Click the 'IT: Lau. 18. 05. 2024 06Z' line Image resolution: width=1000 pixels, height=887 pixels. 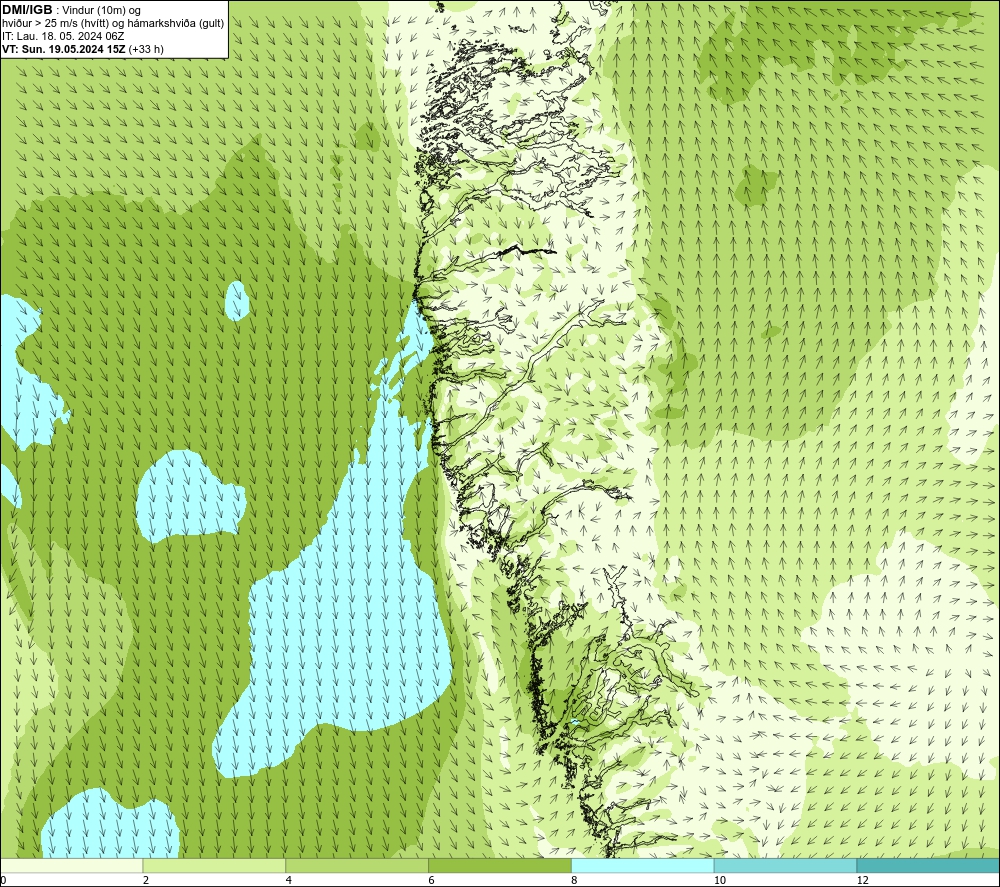(63, 36)
